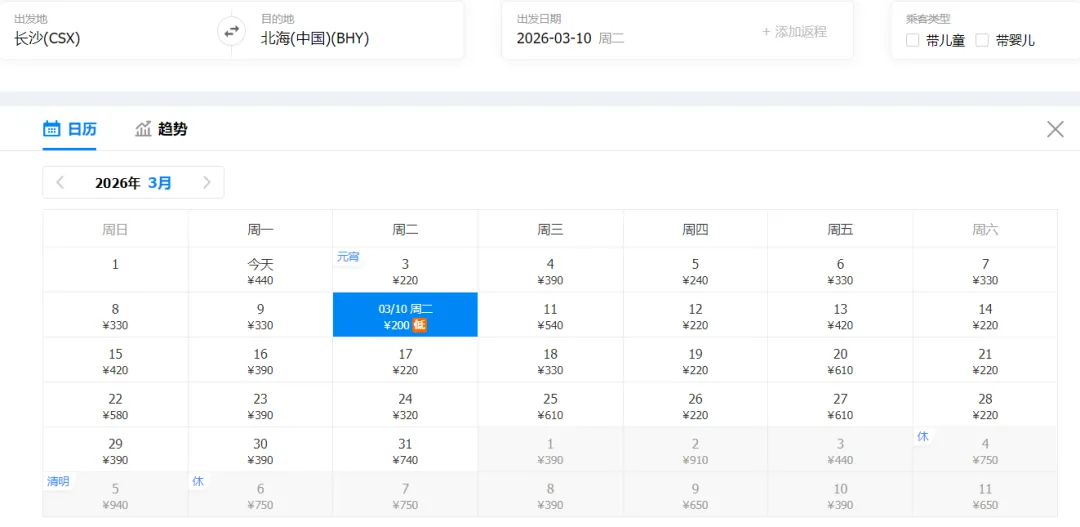Select April 2 with ¥910 fare
Viewport: 1080px width, 527px height.
tap(696, 450)
